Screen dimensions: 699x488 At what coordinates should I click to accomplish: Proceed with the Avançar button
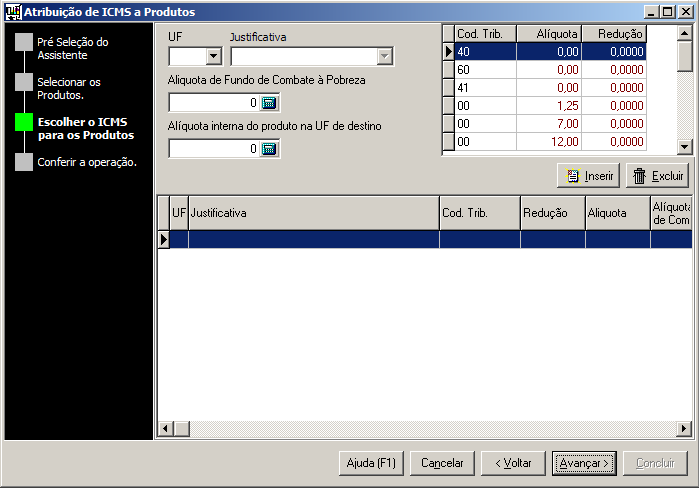(584, 463)
